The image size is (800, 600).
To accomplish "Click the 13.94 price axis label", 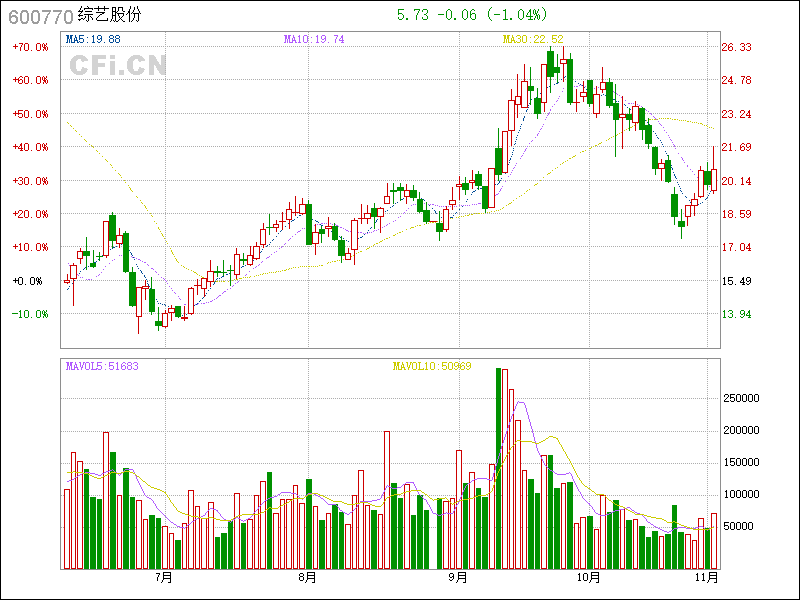I will coord(737,314).
